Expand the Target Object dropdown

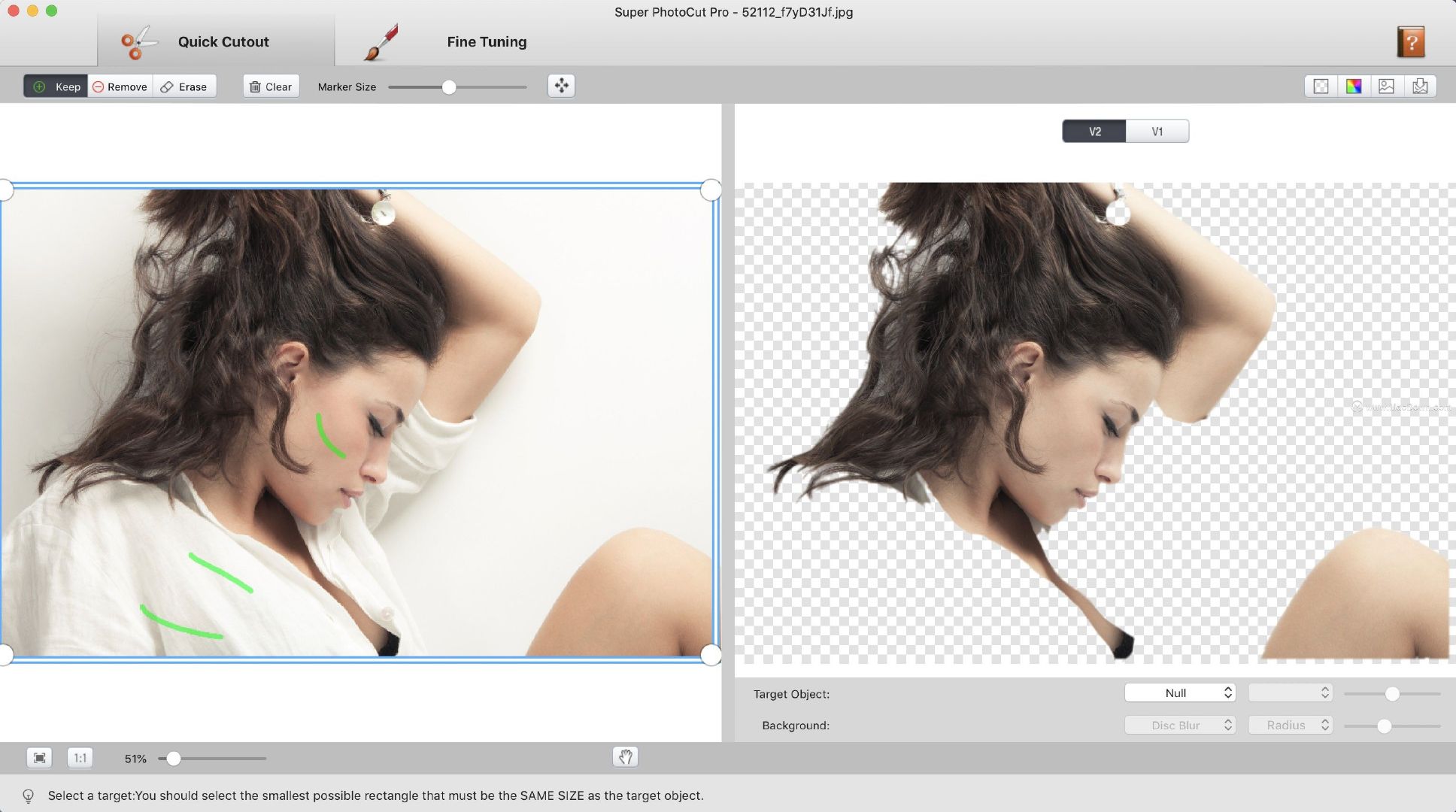coord(1179,692)
